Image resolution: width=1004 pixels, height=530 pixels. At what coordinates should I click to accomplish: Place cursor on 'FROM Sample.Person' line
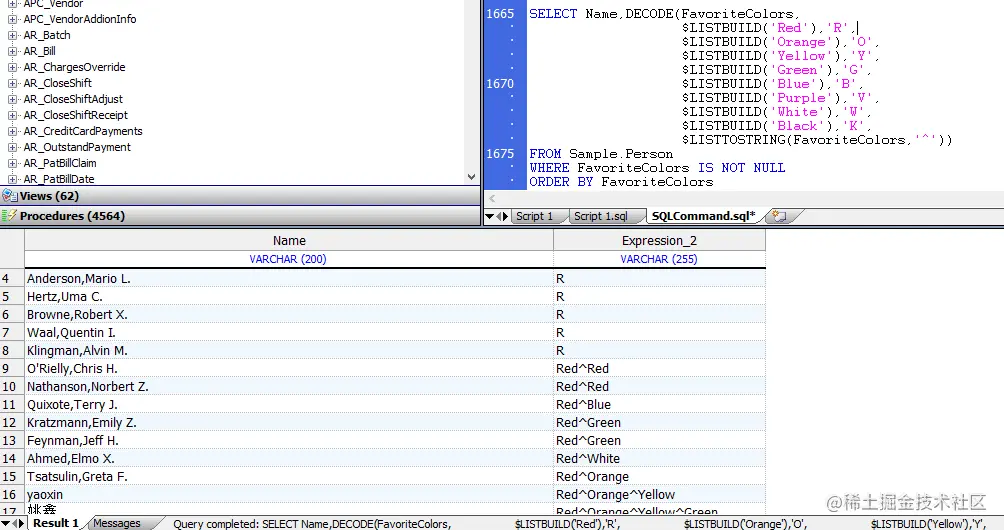coord(601,154)
